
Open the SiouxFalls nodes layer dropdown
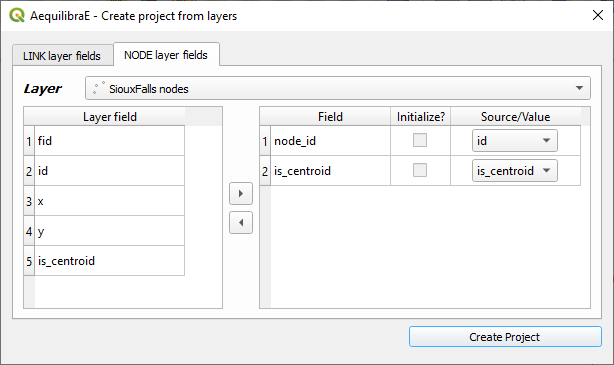pos(338,88)
